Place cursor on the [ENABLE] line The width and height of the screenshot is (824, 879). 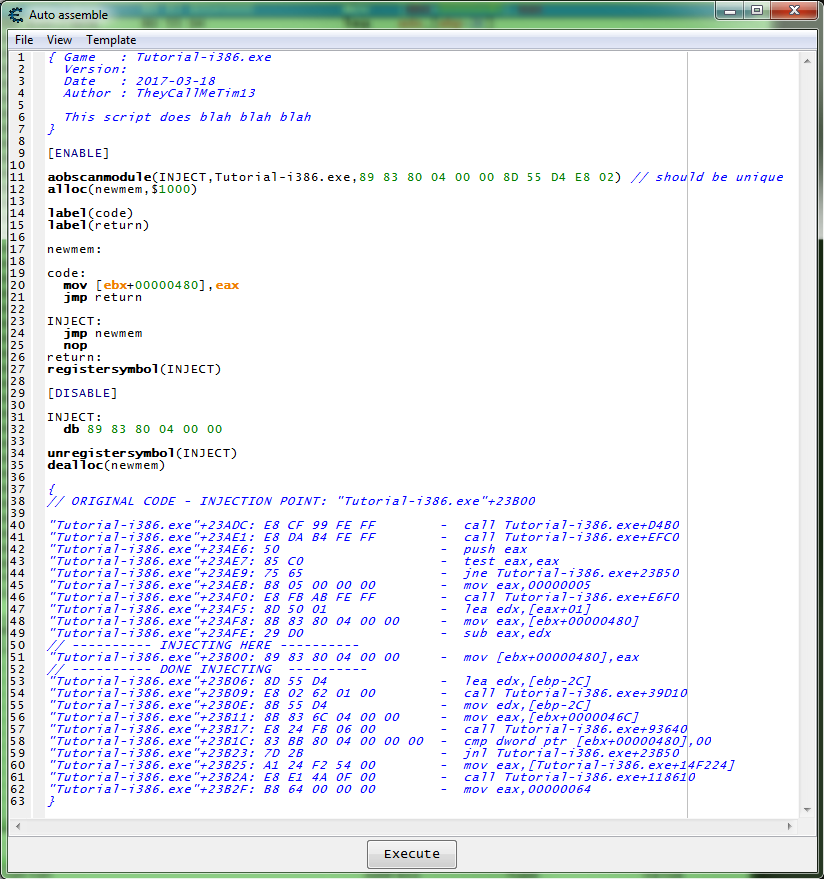click(x=78, y=153)
